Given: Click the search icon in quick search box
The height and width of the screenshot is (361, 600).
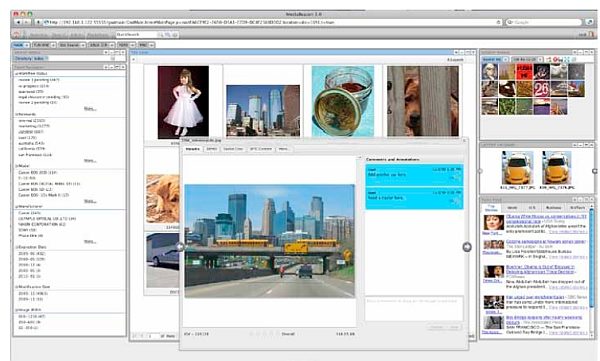Looking at the screenshot, I should [160, 34].
